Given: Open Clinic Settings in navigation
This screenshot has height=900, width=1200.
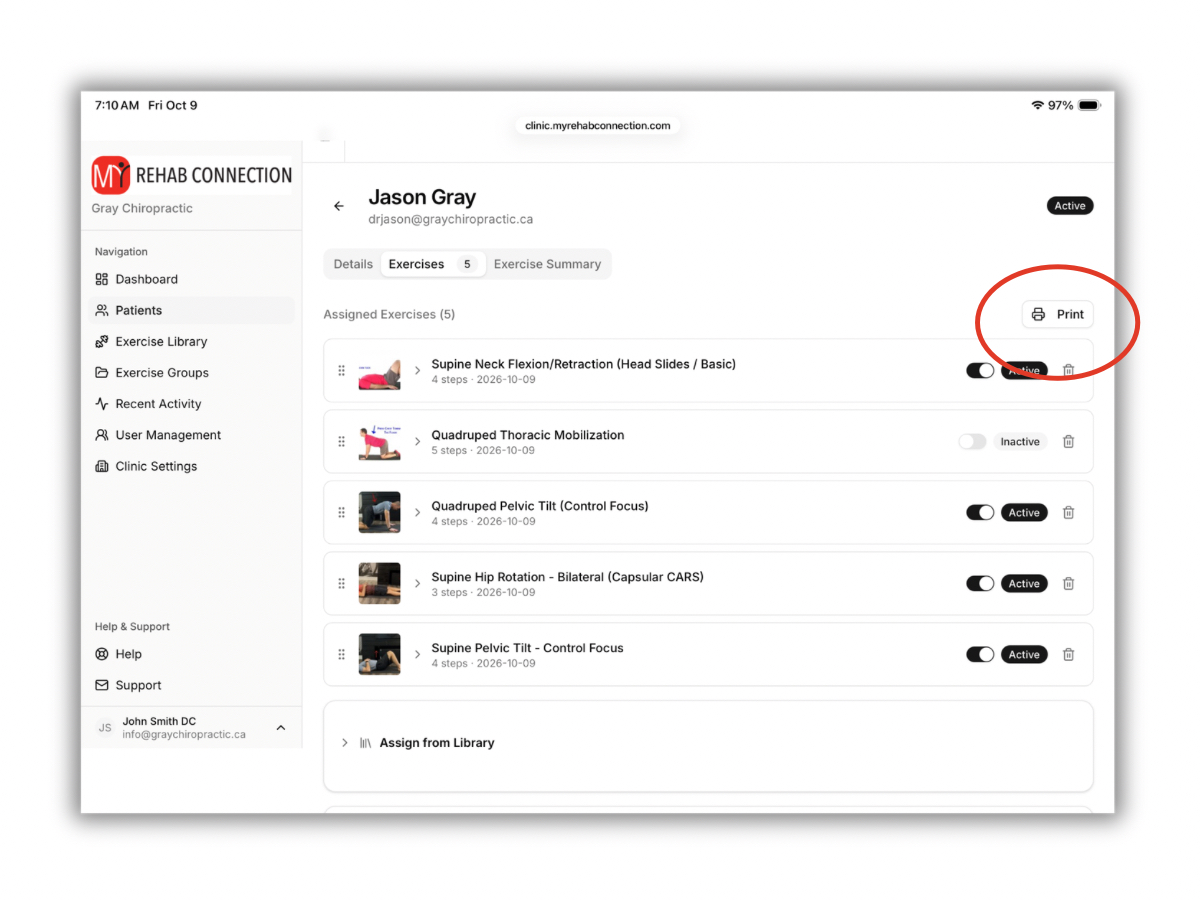Looking at the screenshot, I should [x=192, y=466].
